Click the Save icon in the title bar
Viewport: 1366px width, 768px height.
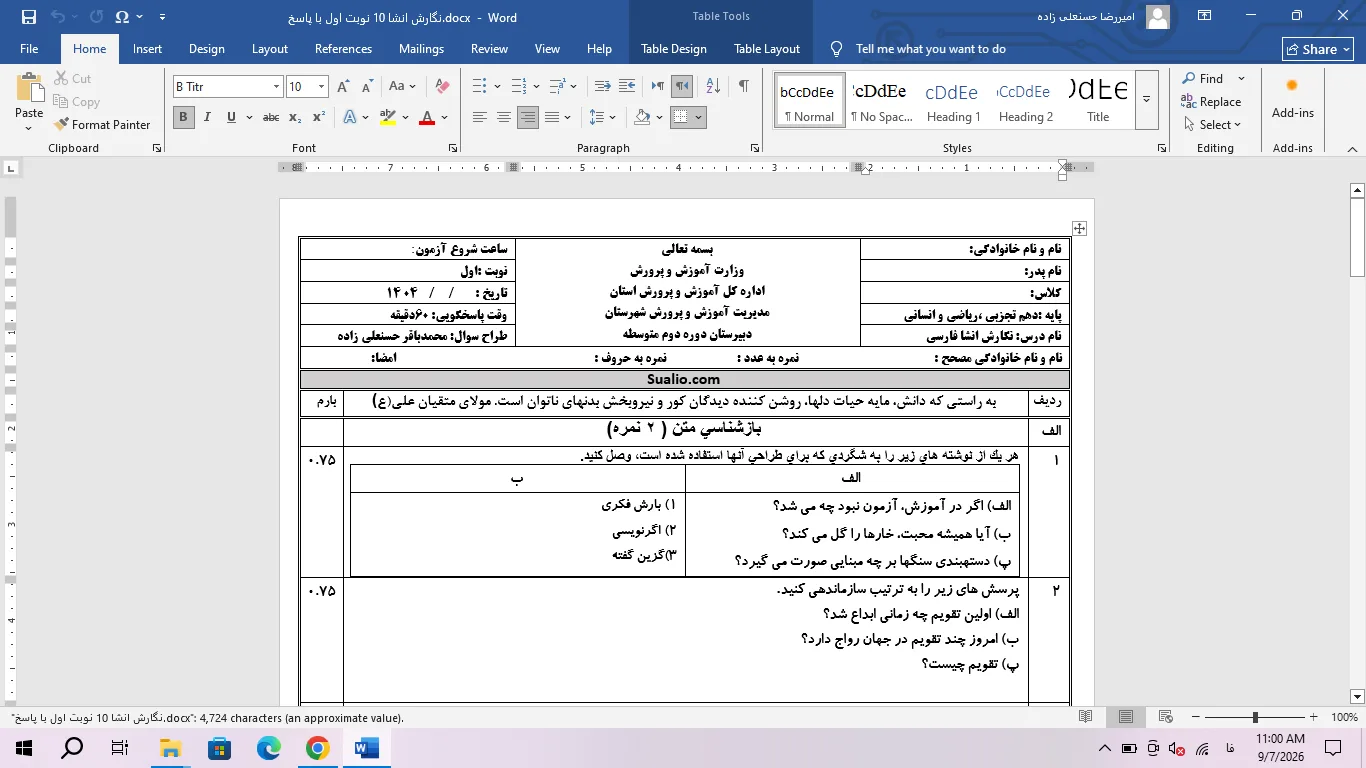28,17
